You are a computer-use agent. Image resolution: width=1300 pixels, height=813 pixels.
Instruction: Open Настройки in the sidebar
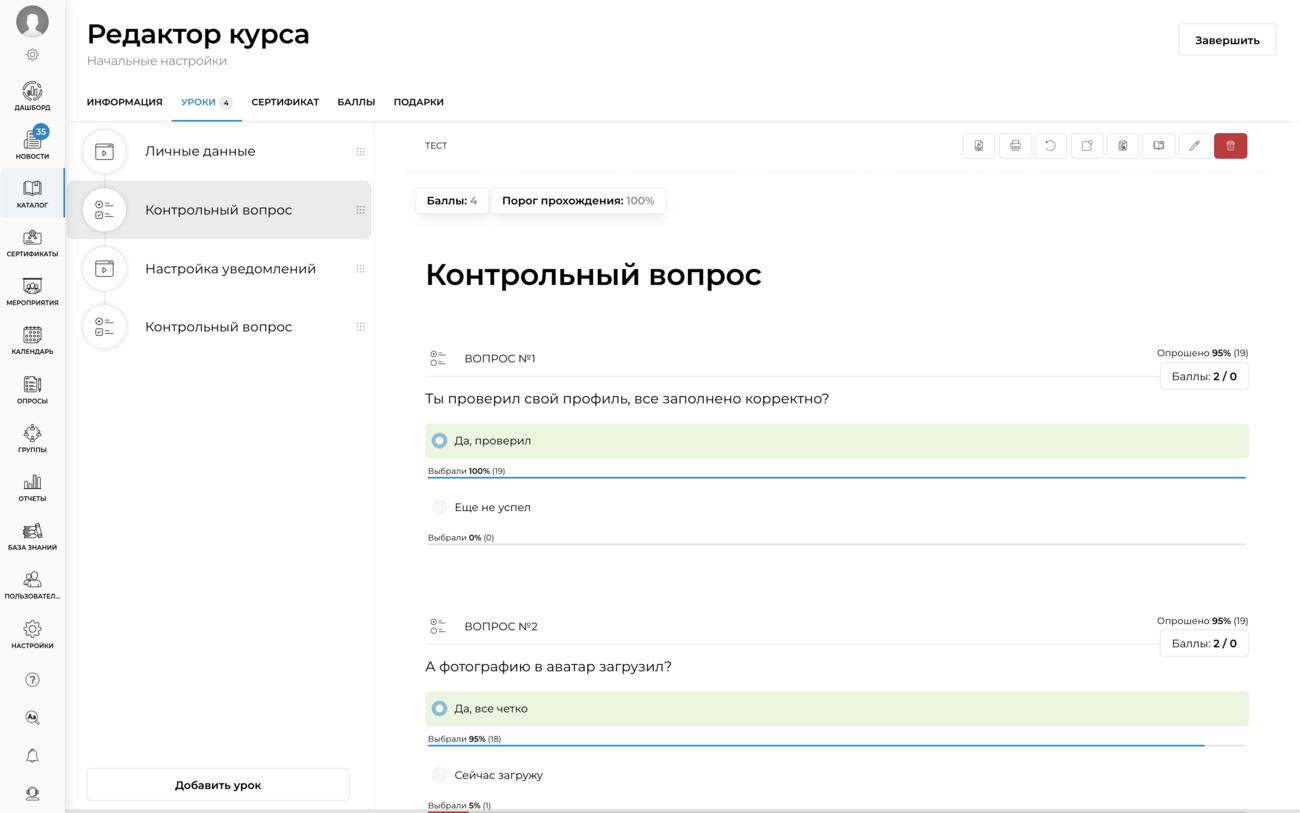32,635
